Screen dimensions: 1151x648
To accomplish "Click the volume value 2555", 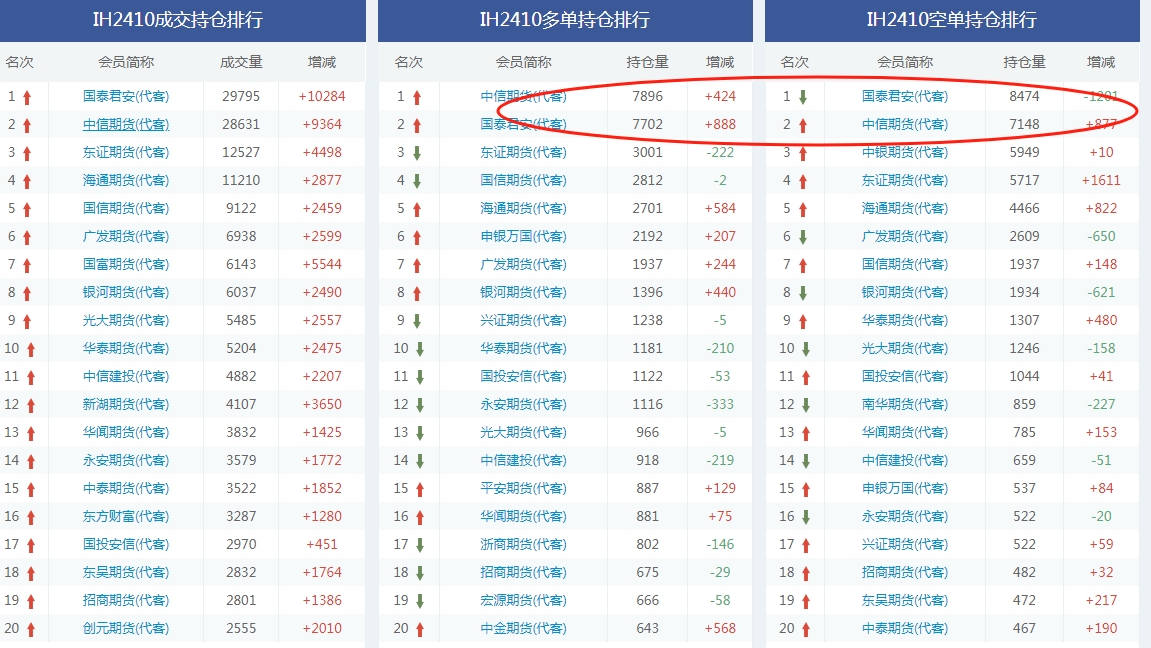I will [x=241, y=628].
